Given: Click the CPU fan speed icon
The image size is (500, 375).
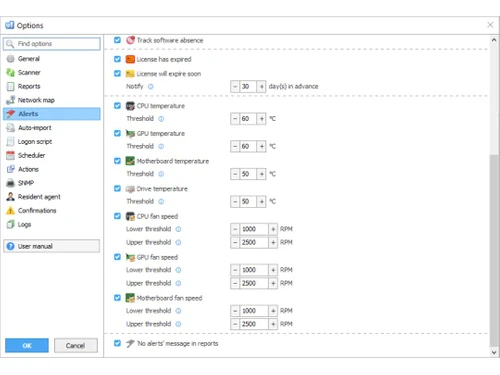Looking at the screenshot, I should tap(130, 216).
